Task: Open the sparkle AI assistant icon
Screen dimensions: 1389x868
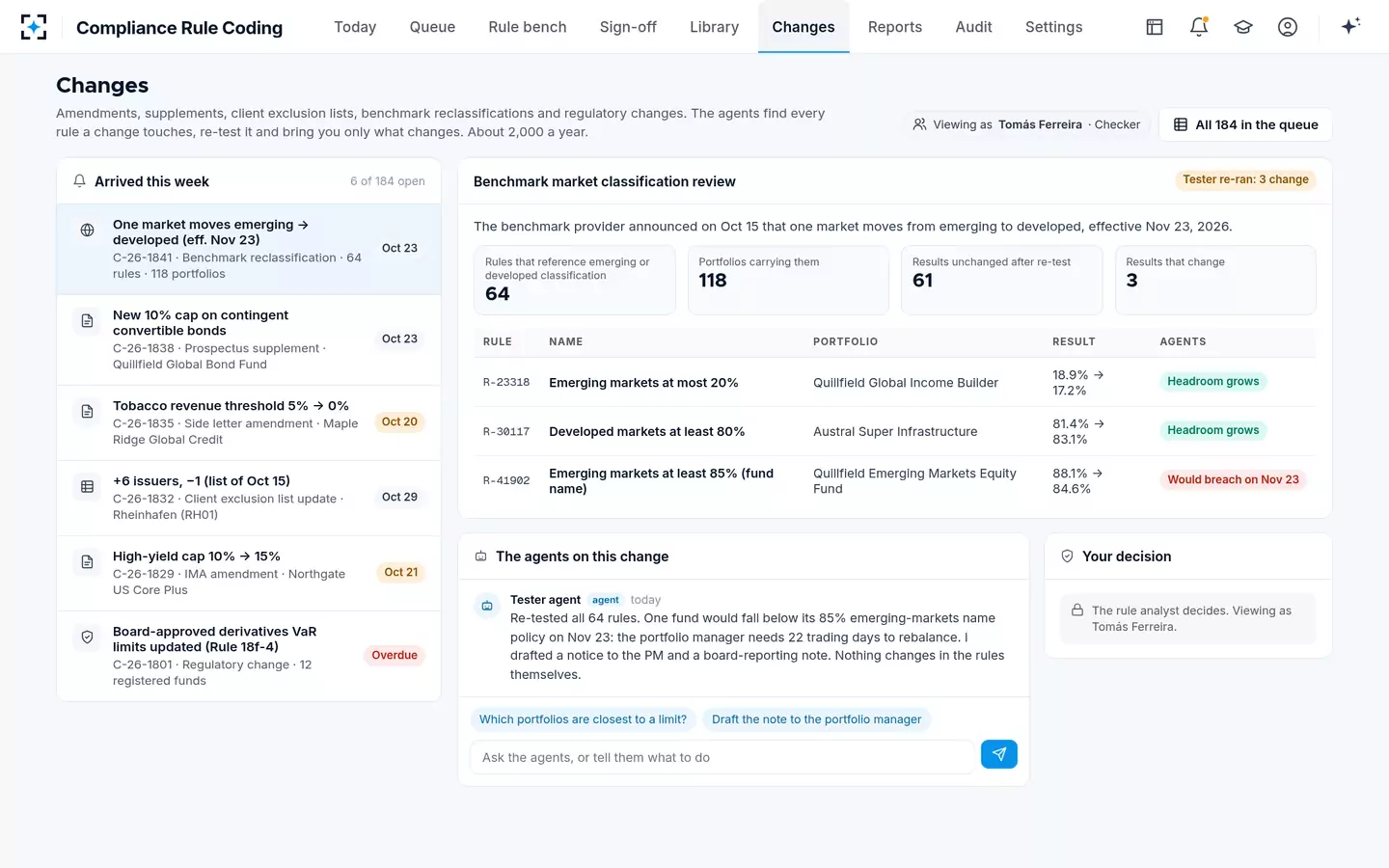Action: pyautogui.click(x=1350, y=26)
